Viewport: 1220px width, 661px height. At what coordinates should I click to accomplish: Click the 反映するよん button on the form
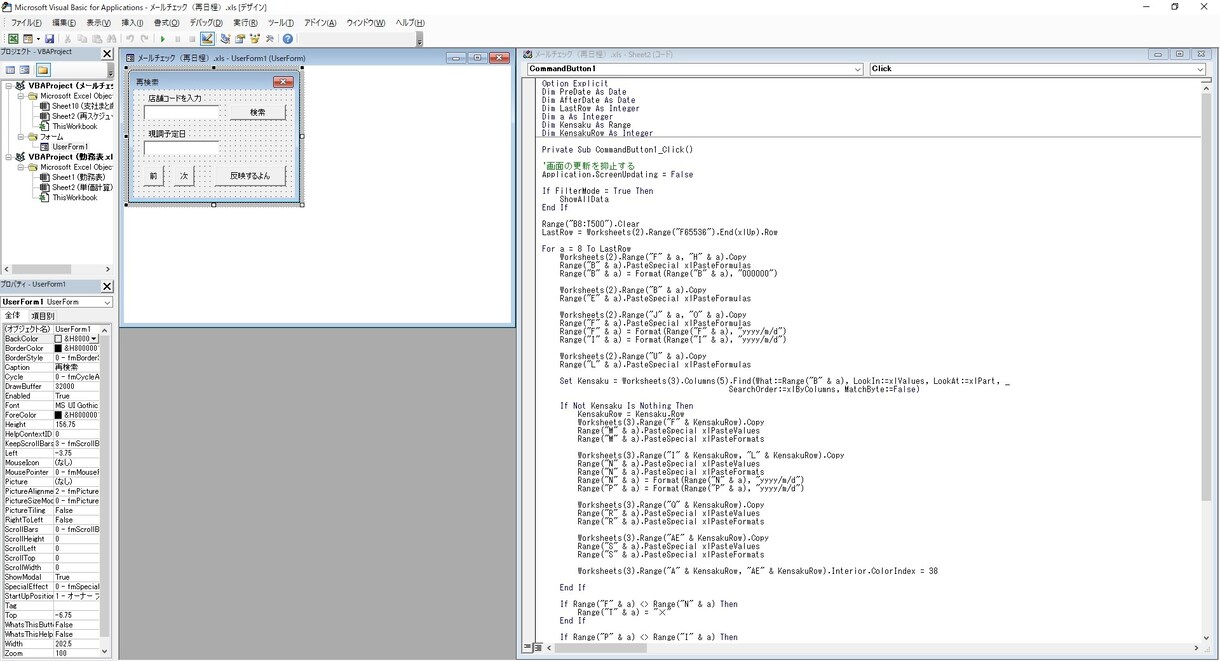[250, 176]
